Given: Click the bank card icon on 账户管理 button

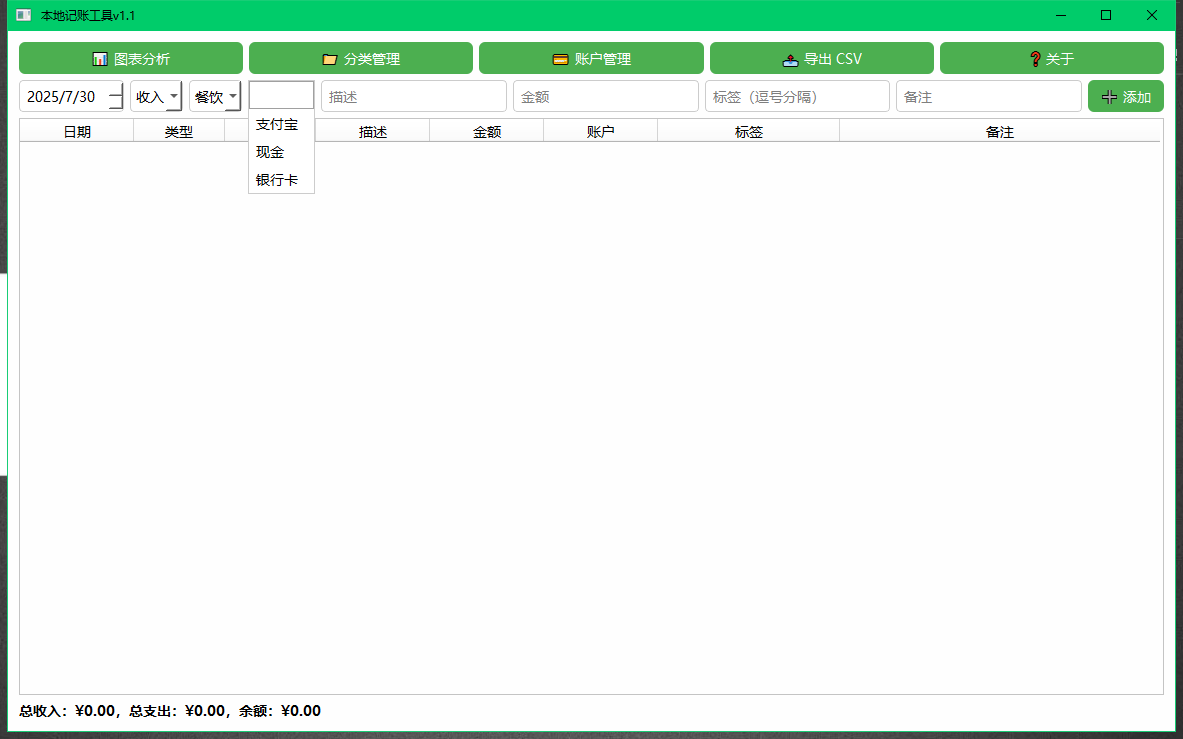Looking at the screenshot, I should coord(561,58).
